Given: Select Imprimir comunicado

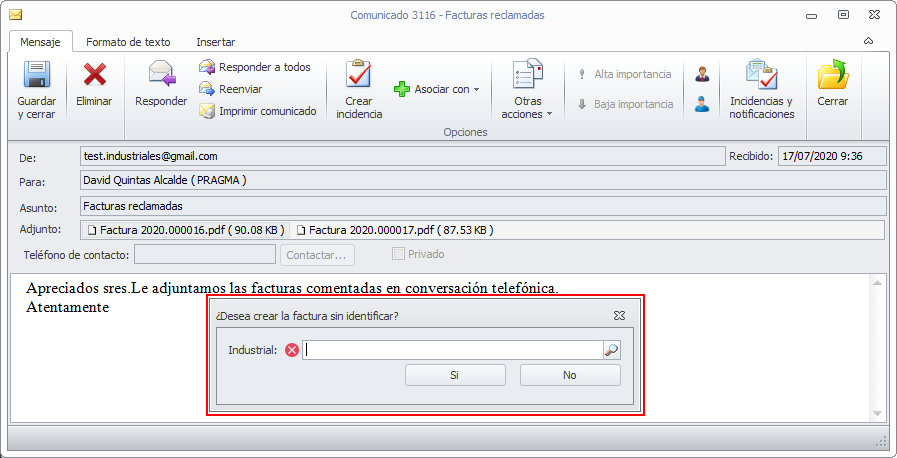Looking at the screenshot, I should (257, 111).
